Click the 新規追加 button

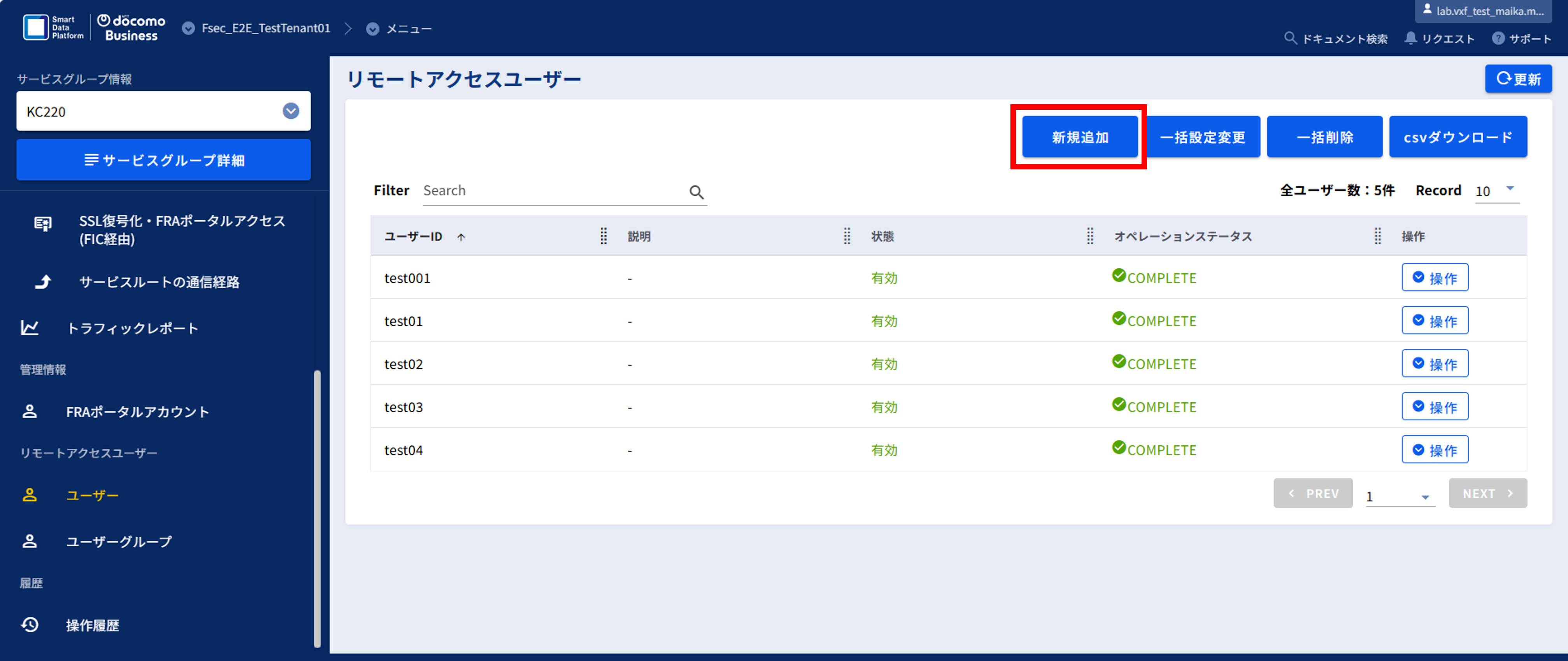(x=1080, y=137)
